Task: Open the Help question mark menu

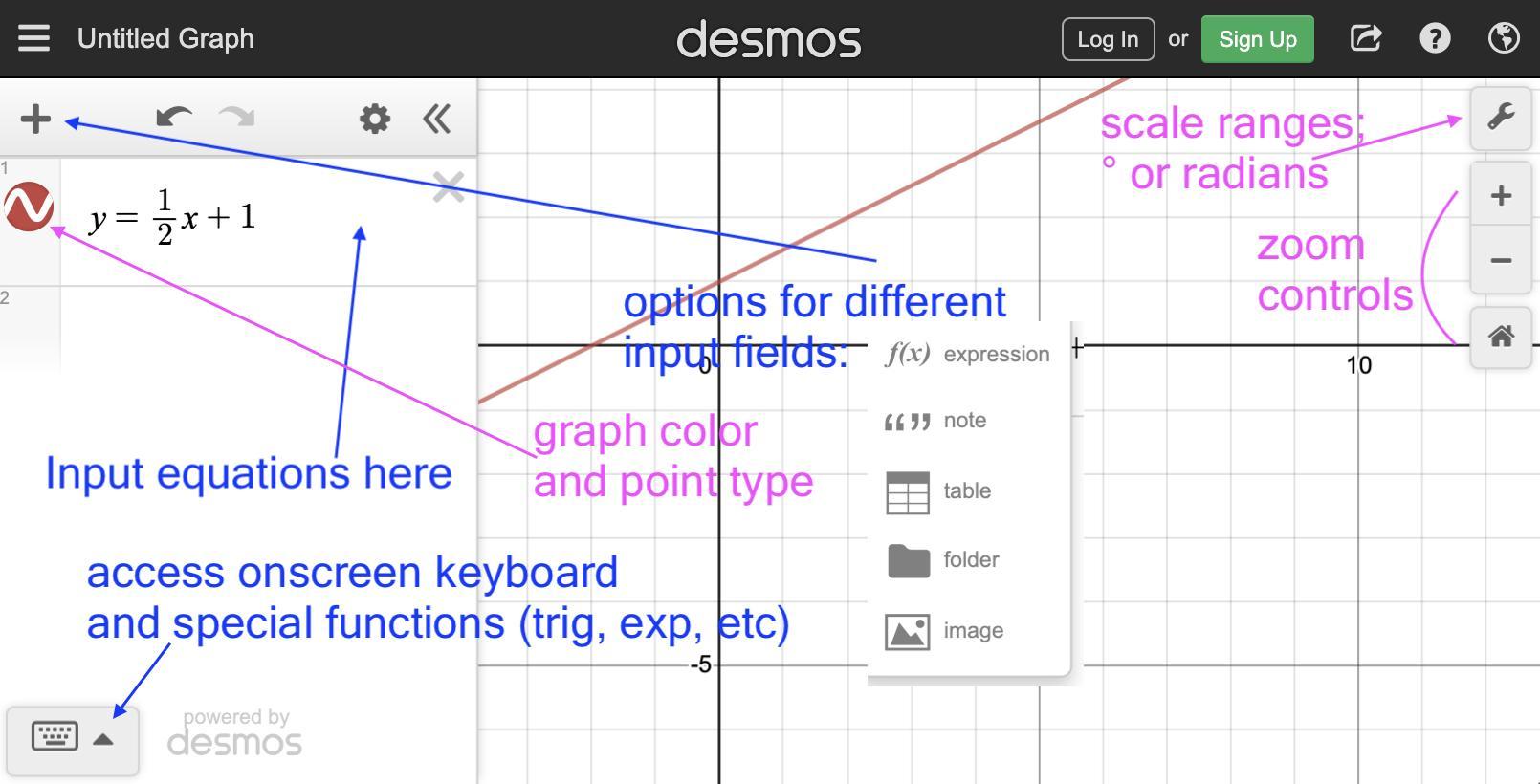Action: pyautogui.click(x=1435, y=38)
